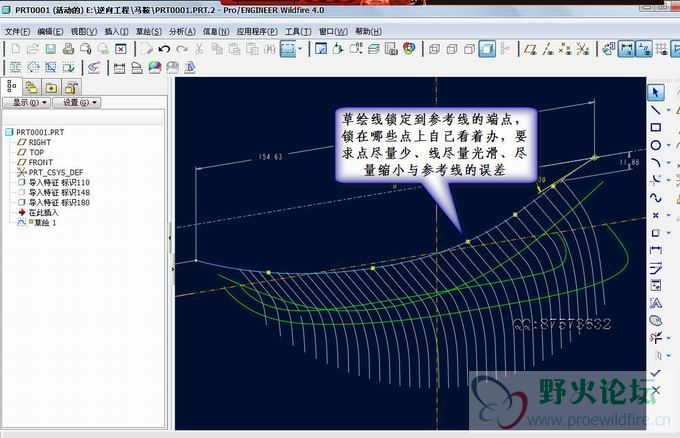Viewport: 680px width, 438px height.
Task: Open the Applications menu (应用程序)
Action: pos(257,31)
